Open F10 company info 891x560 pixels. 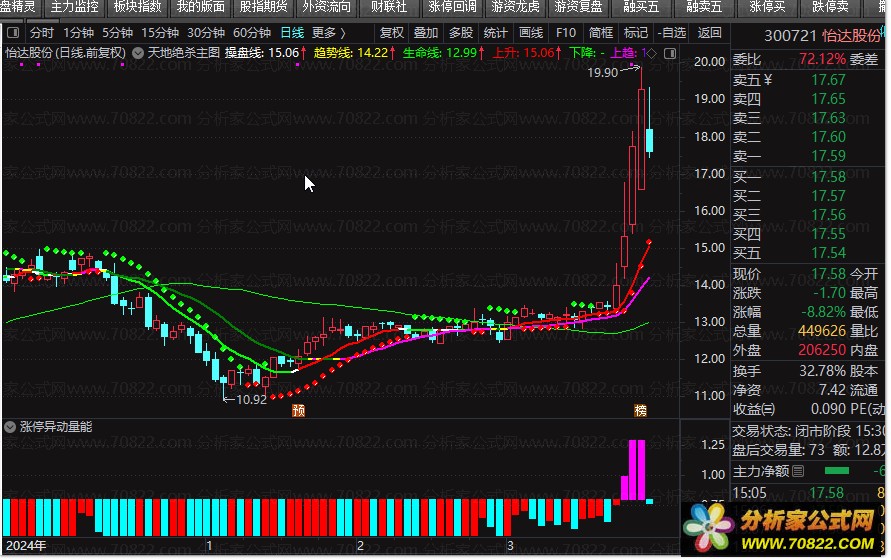565,33
